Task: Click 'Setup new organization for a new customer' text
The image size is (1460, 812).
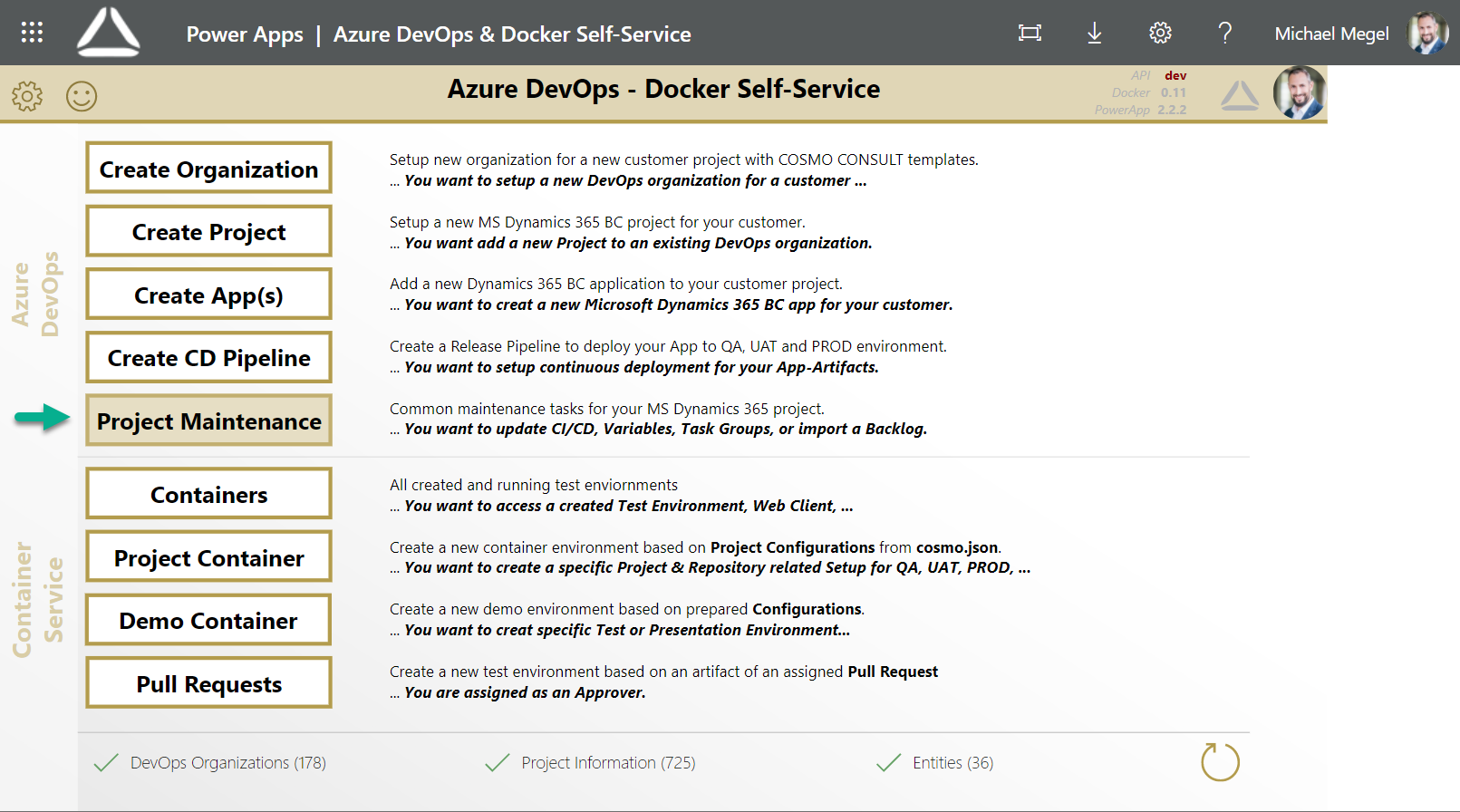Action: point(684,159)
